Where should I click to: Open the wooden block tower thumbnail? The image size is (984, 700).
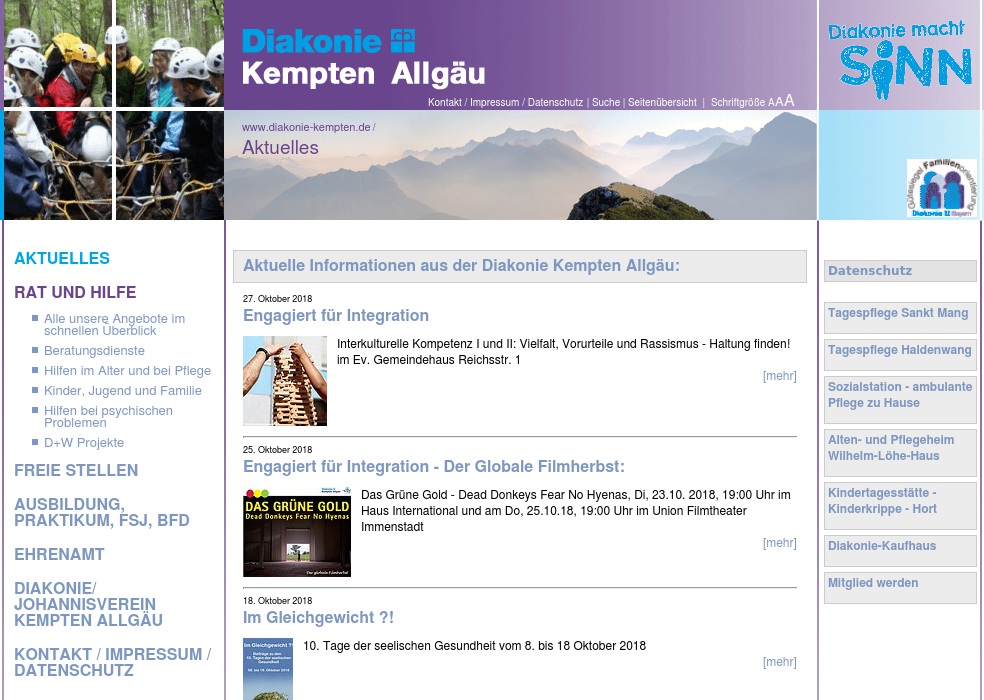tap(284, 381)
